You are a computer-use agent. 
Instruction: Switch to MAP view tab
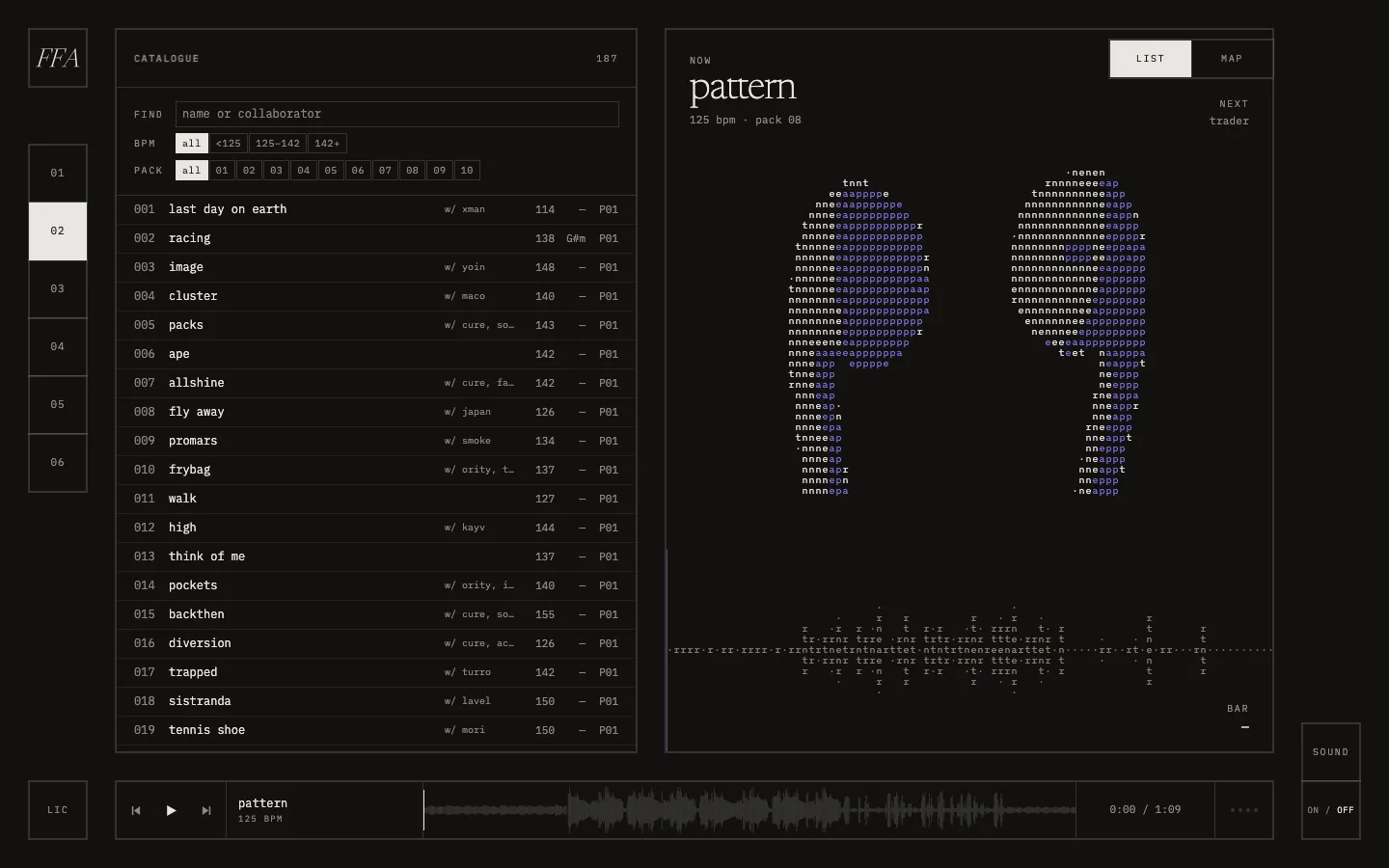[x=1232, y=59]
